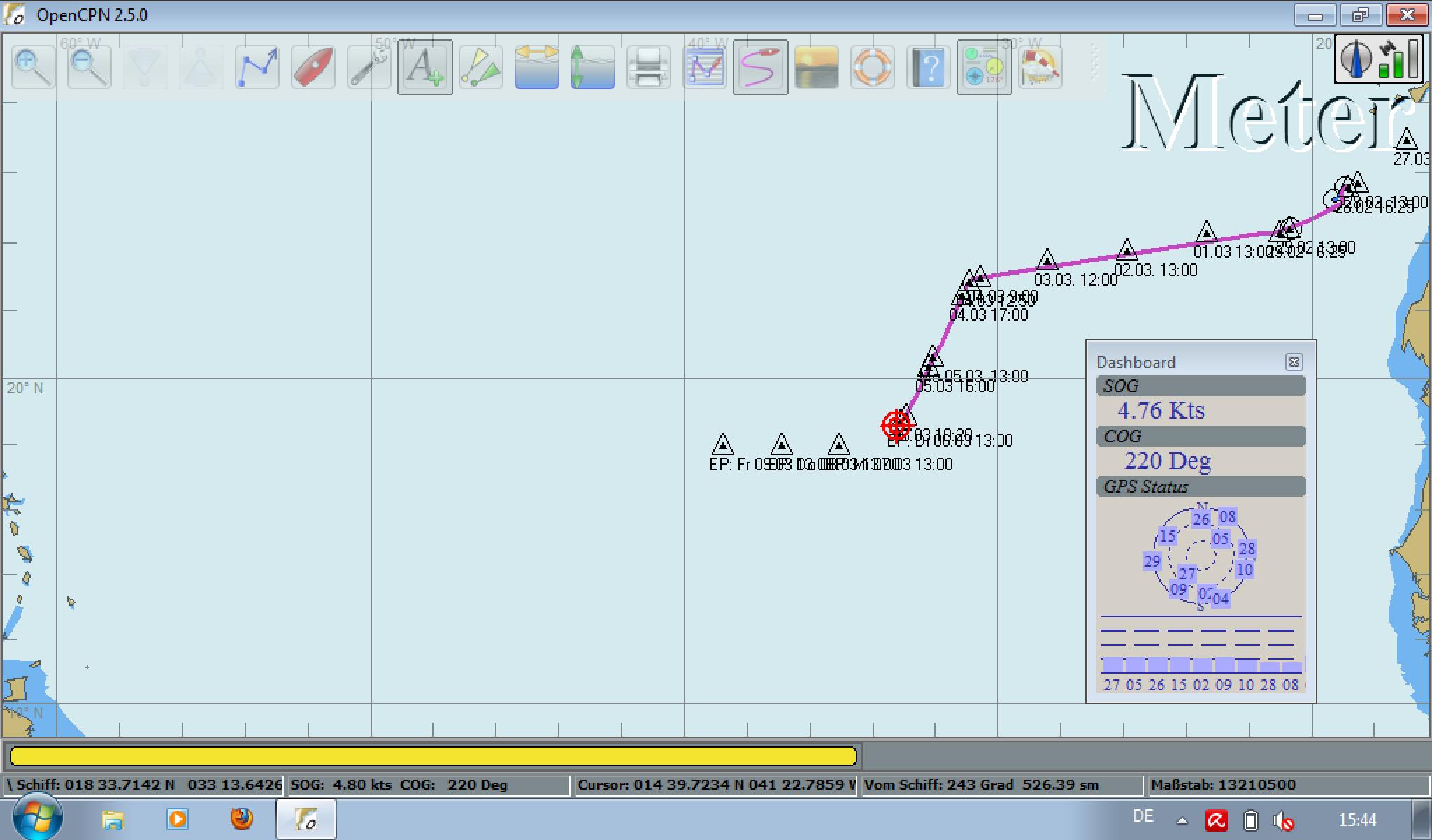Select waypoint marker labeled 27.03
Screen dimensions: 1432x840
(x=1406, y=139)
